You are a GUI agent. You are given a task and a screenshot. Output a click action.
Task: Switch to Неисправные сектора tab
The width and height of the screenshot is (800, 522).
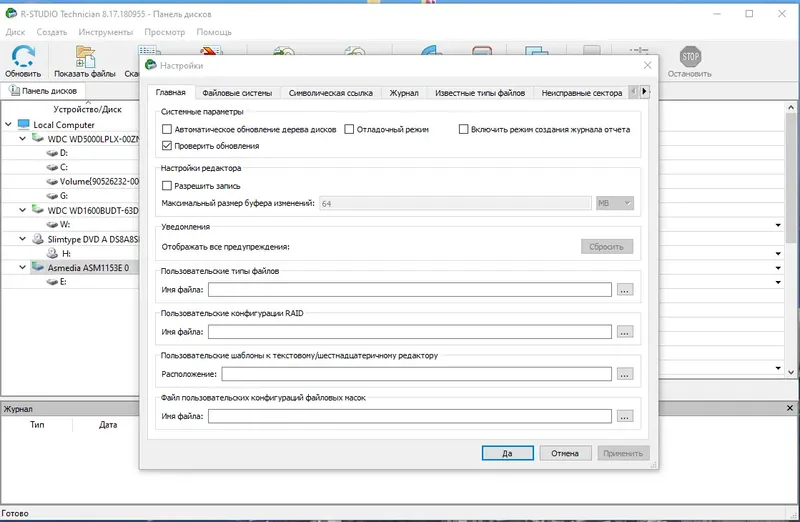pos(582,93)
